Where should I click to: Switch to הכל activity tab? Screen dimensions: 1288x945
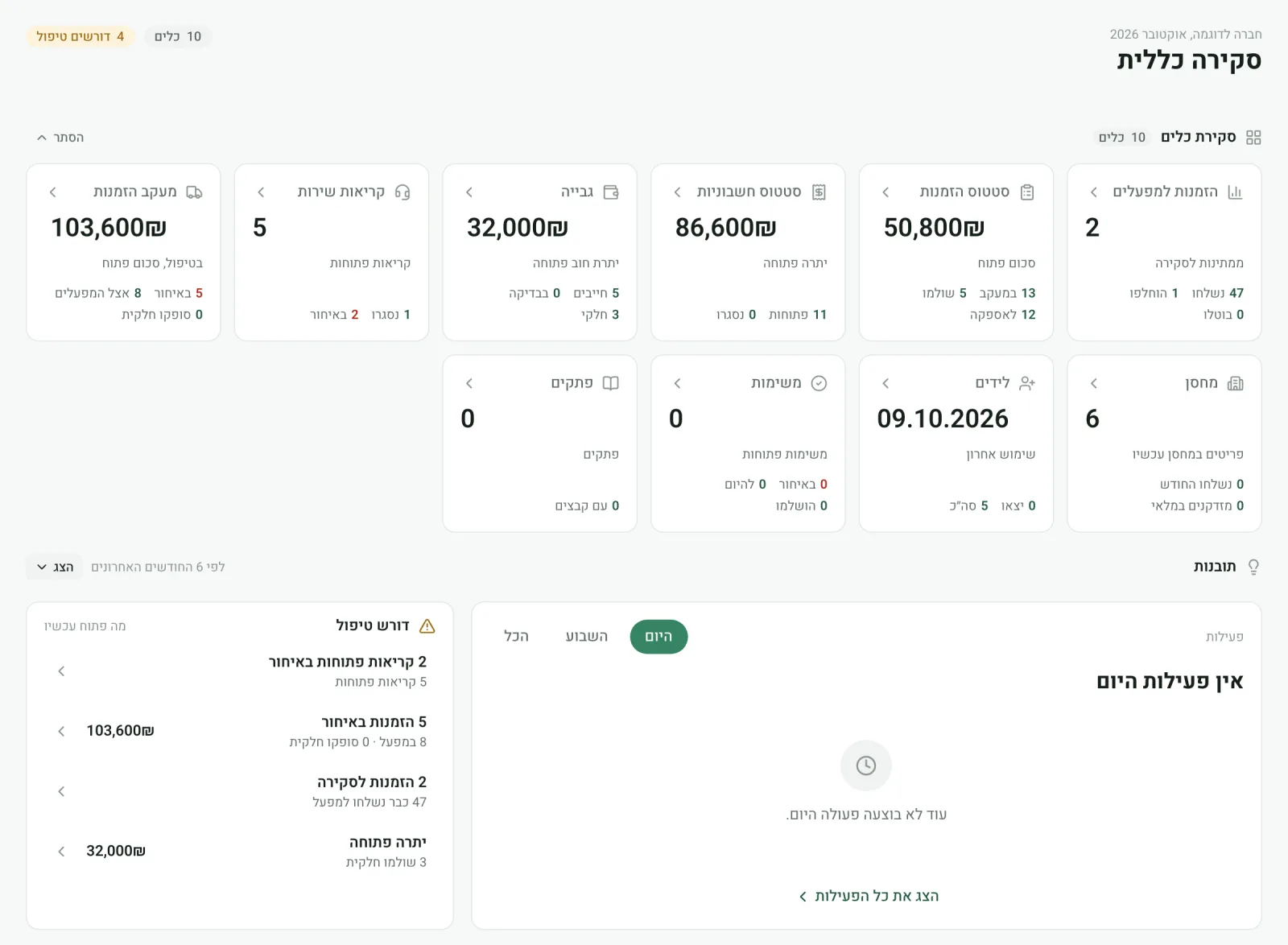[x=516, y=637]
